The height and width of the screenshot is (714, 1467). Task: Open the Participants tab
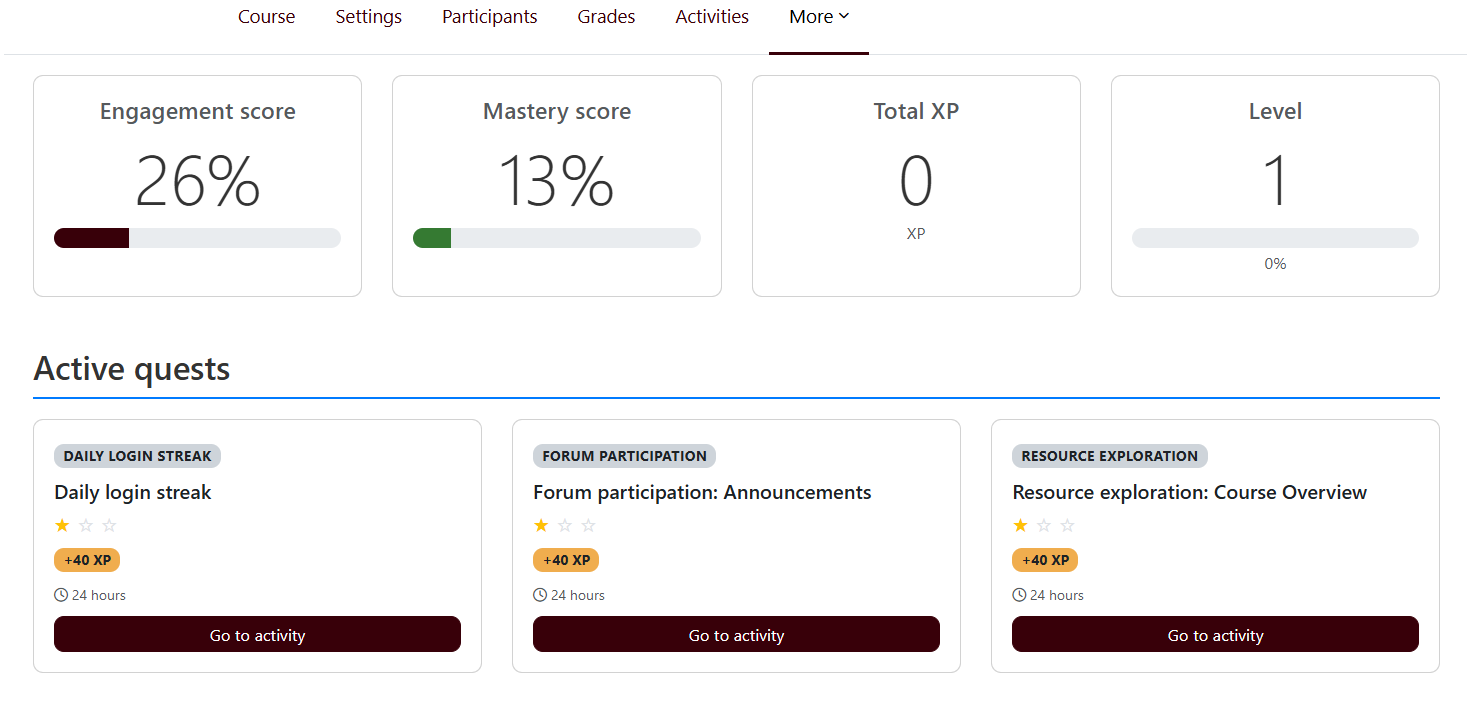pos(489,16)
